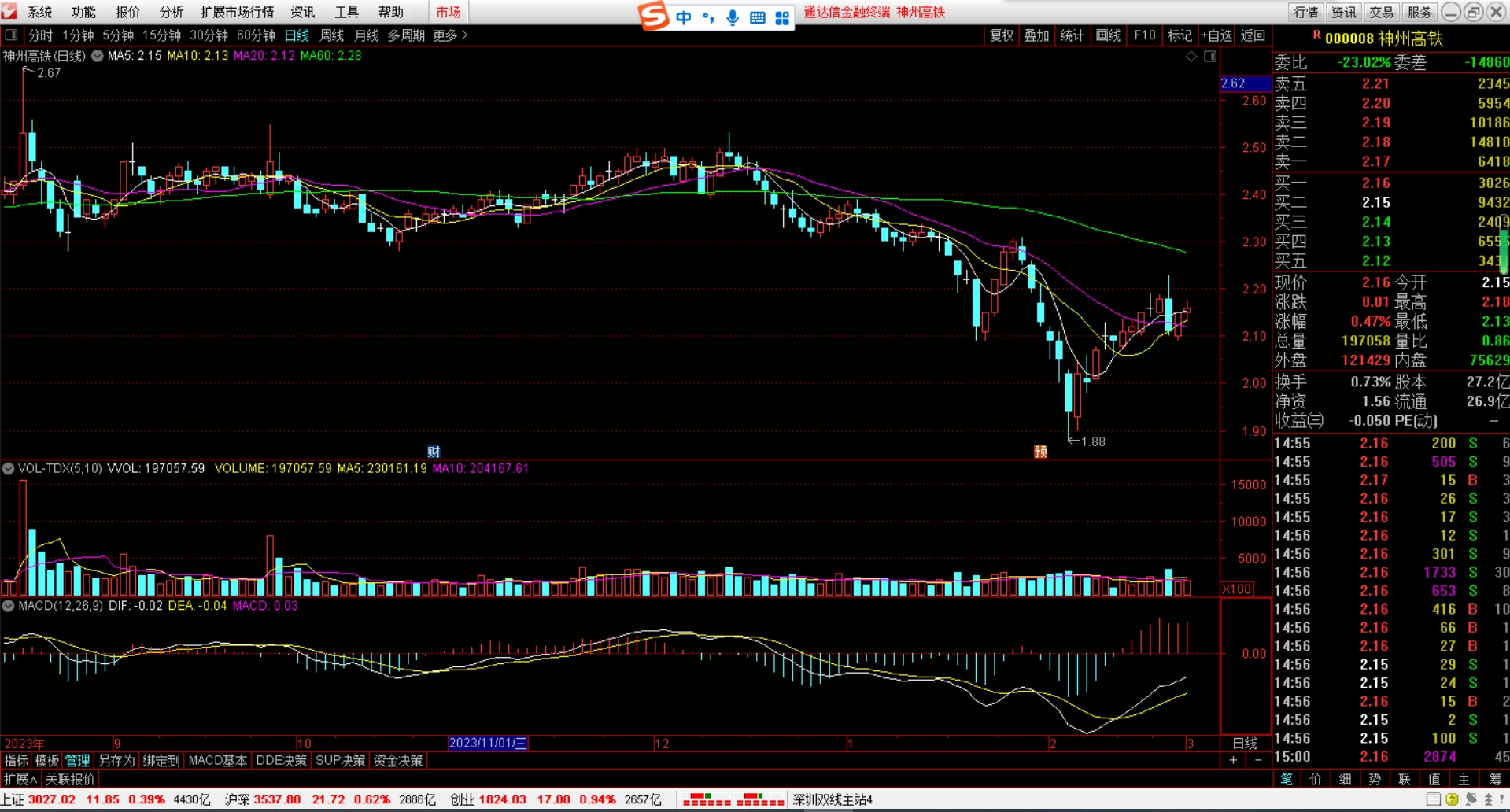This screenshot has height=812, width=1510.
Task: Select the 势 trend tab
Action: (x=1375, y=779)
